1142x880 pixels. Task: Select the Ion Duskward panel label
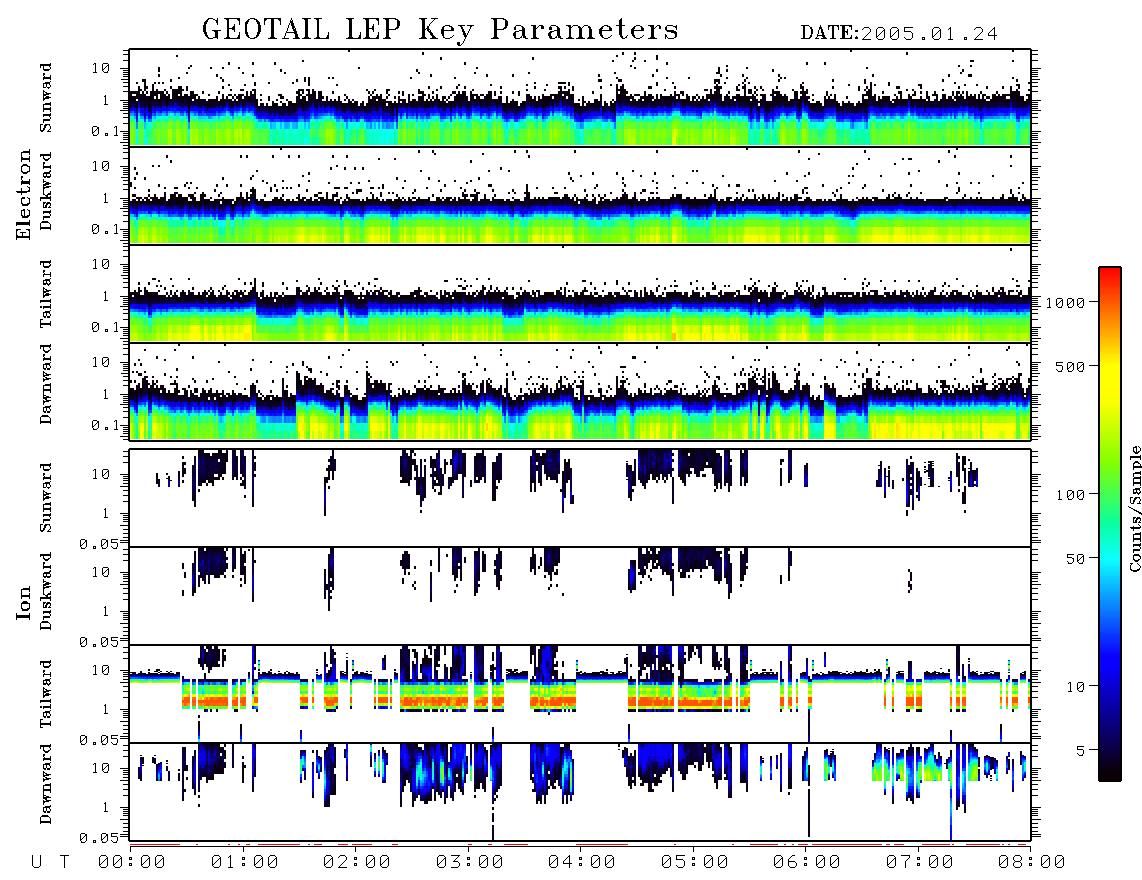click(x=46, y=592)
